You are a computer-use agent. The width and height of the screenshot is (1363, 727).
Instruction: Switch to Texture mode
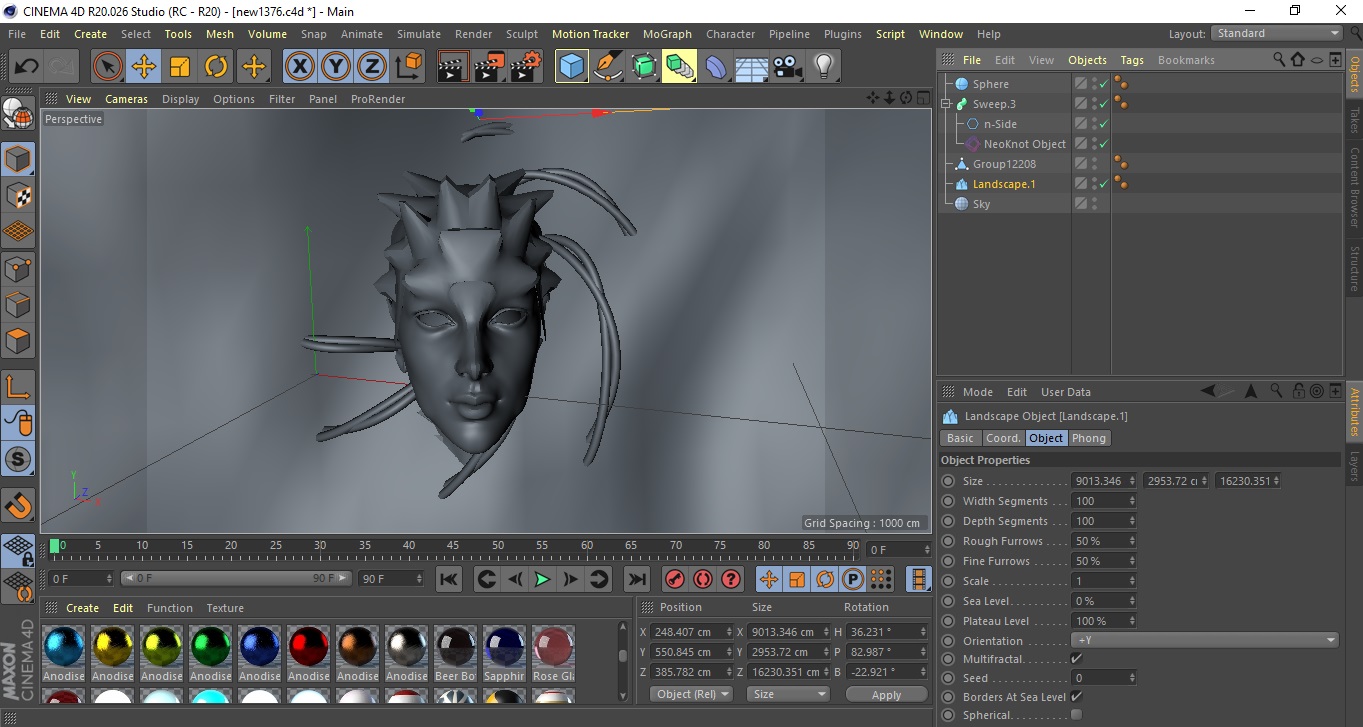(18, 195)
